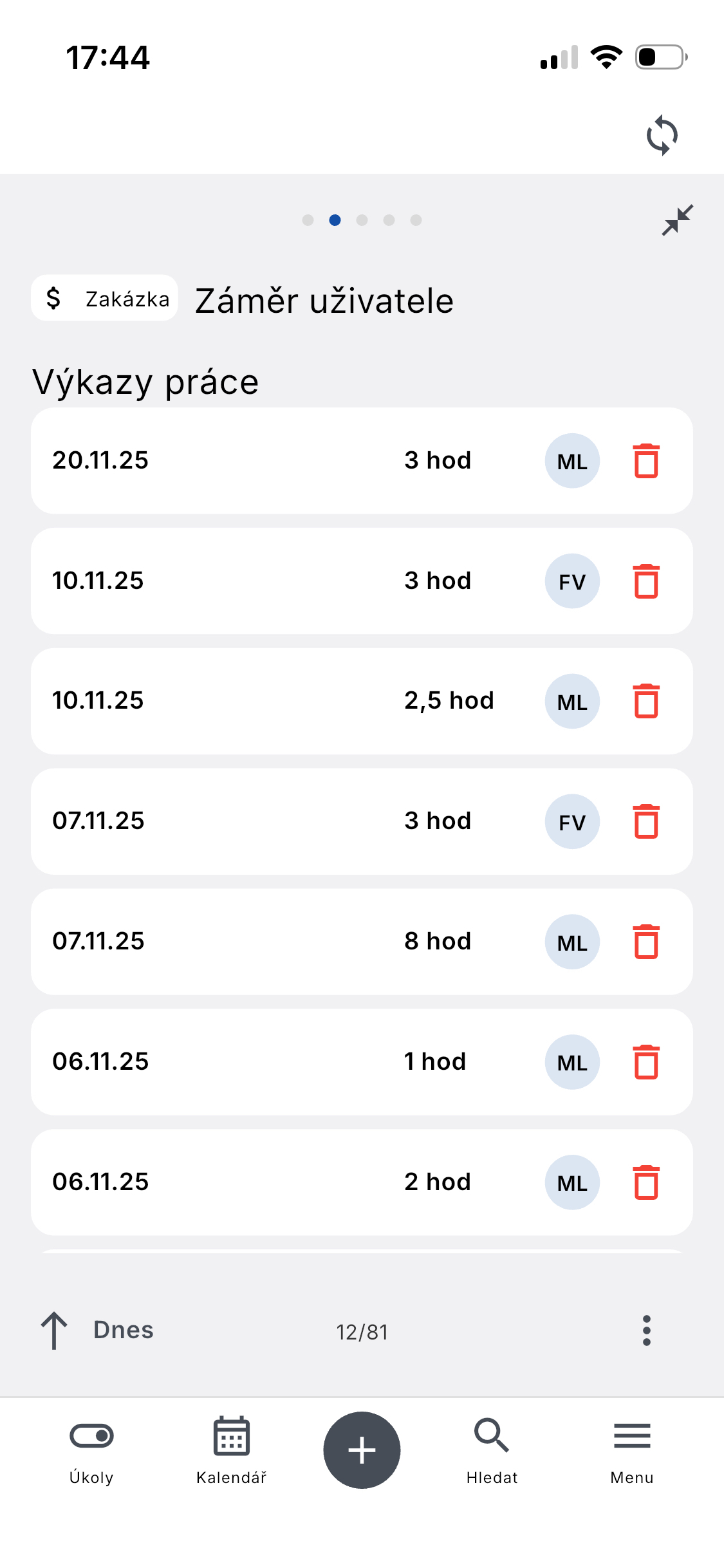Tap the sync refresh icon
Screen dimensions: 724x1568
point(662,135)
